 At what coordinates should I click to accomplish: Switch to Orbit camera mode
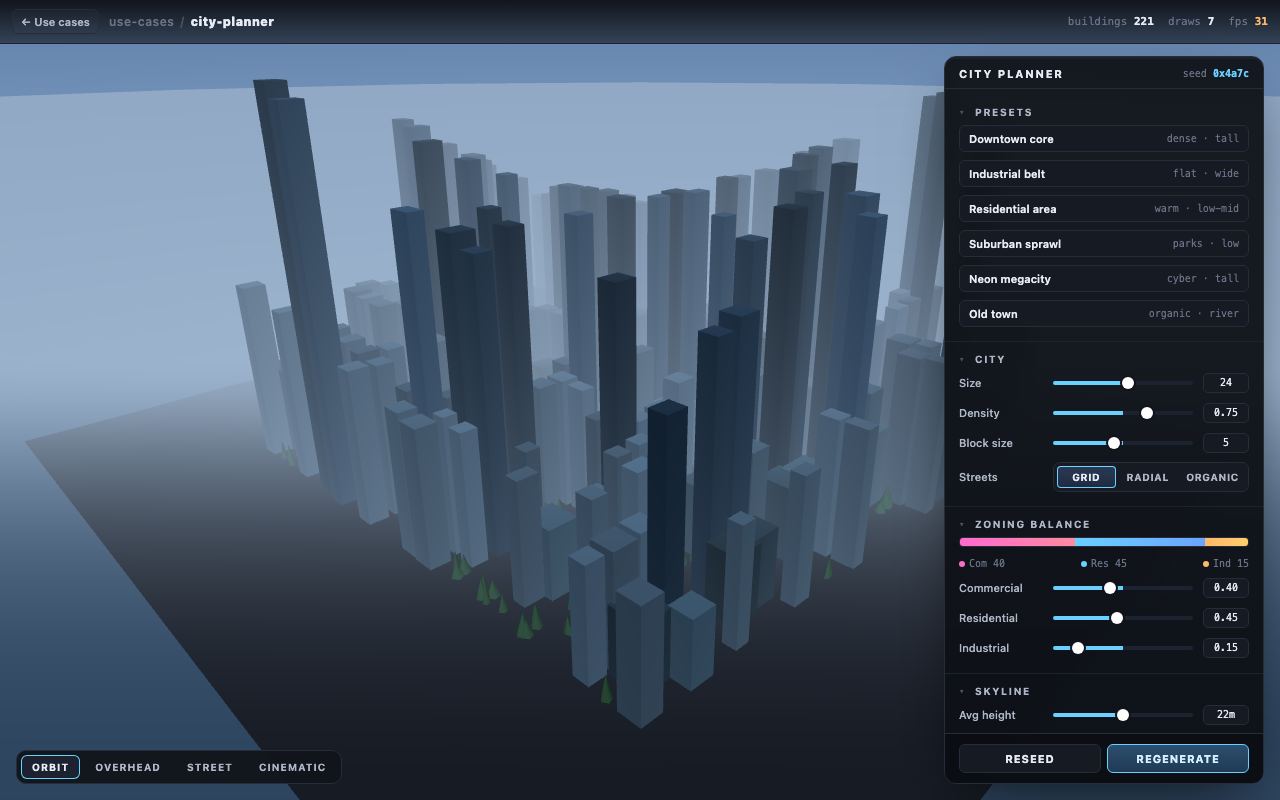[x=50, y=767]
